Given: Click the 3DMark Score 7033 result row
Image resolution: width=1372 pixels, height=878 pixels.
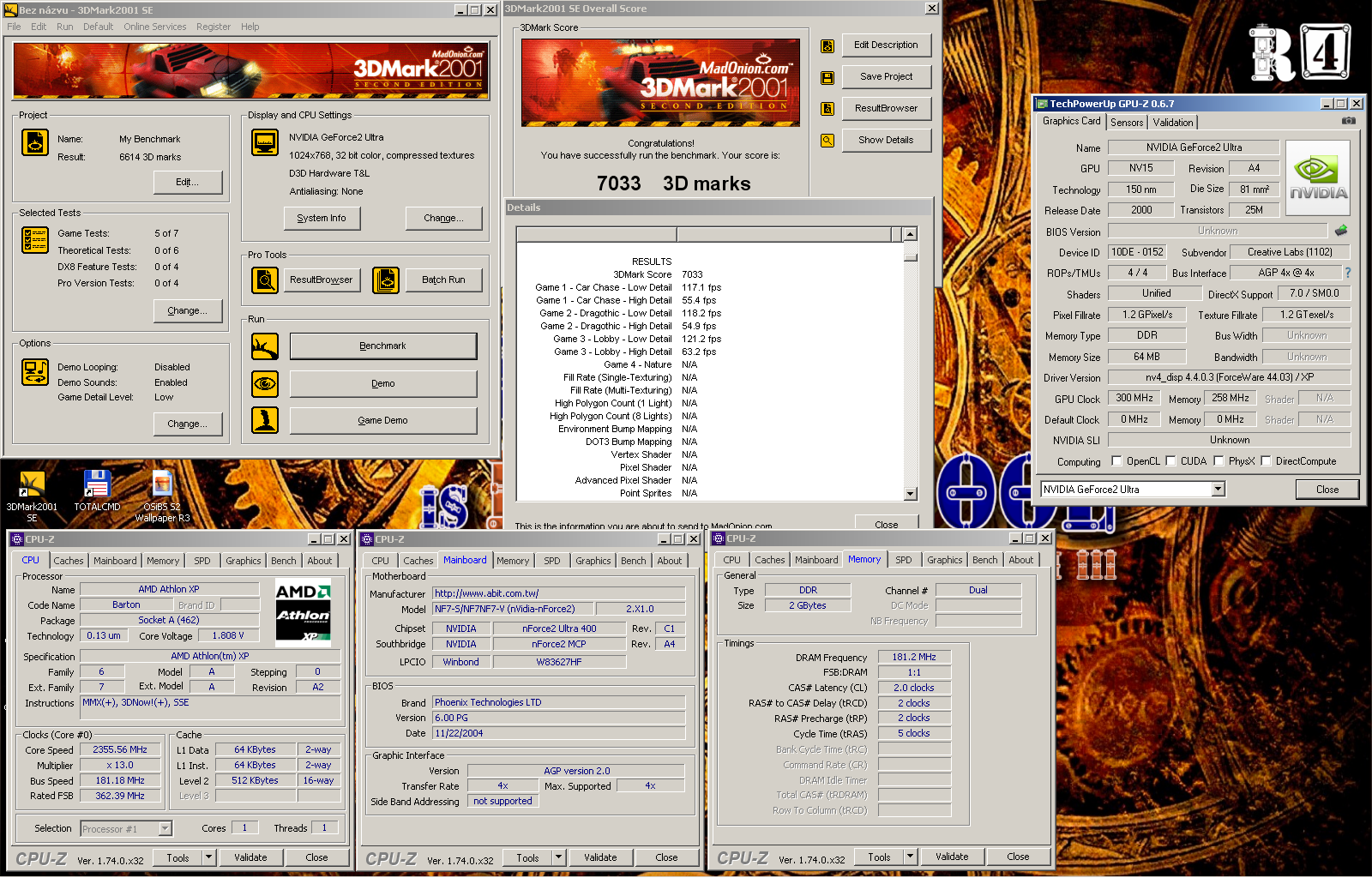Looking at the screenshot, I should click(658, 275).
